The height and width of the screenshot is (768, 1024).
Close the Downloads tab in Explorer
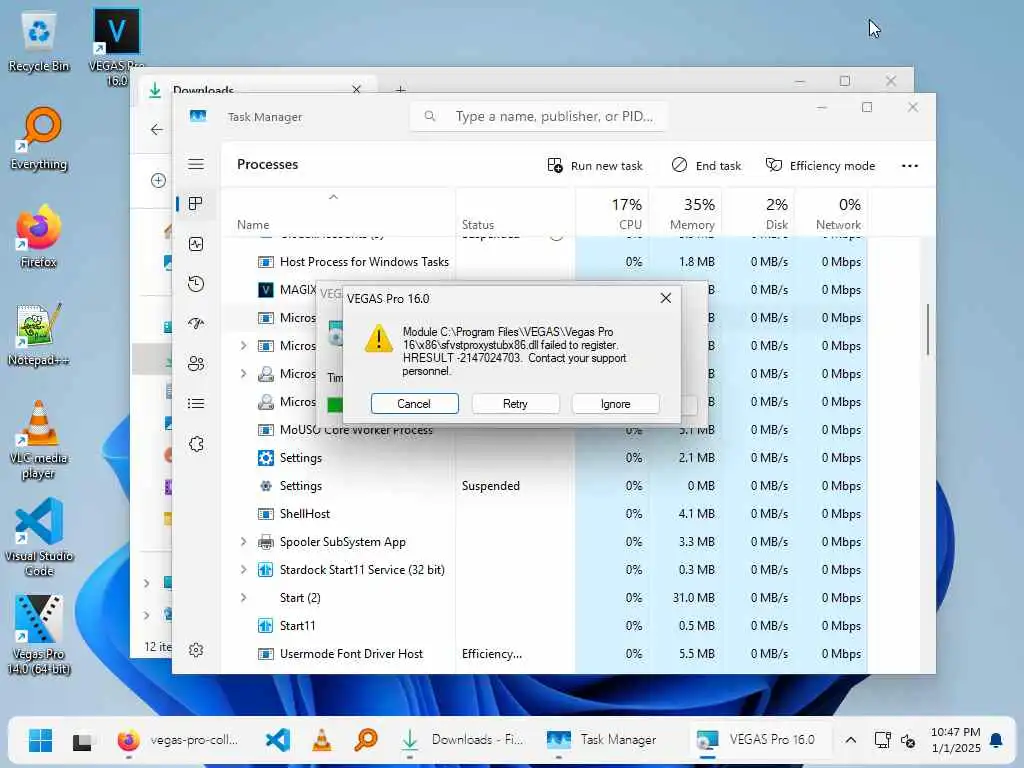357,89
